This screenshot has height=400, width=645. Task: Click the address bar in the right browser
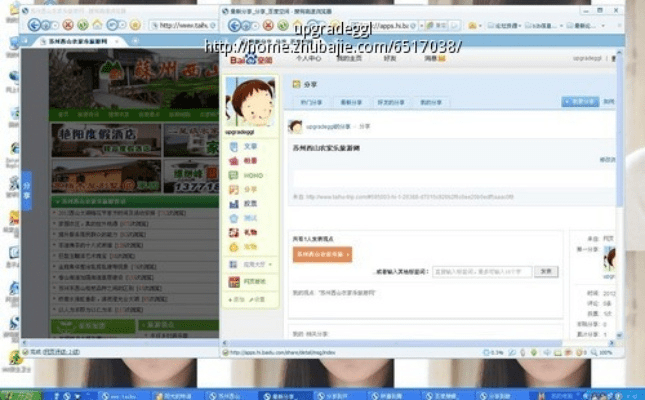[383, 26]
